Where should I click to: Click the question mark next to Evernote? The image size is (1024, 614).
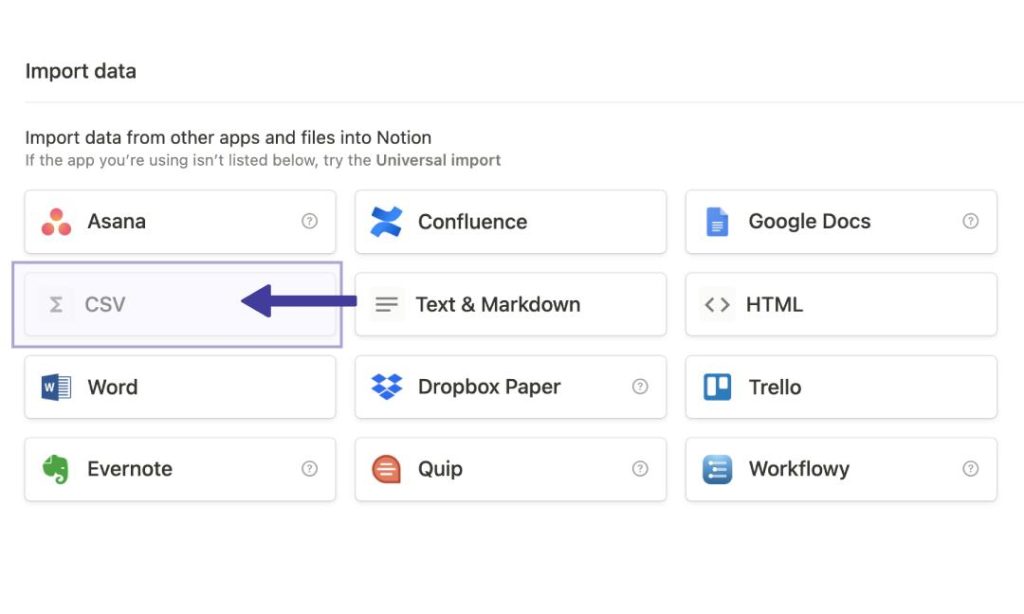(x=310, y=469)
